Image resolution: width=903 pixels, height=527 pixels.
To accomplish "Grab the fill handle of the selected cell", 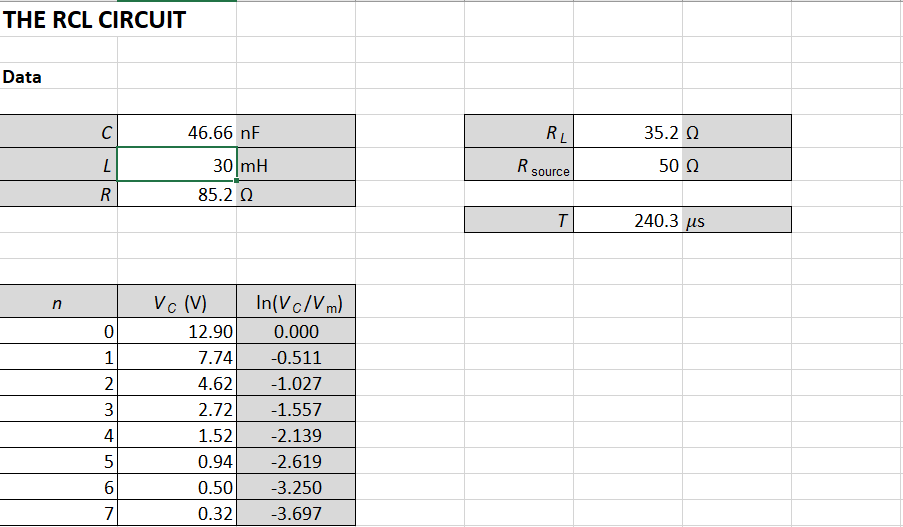I will tap(237, 180).
